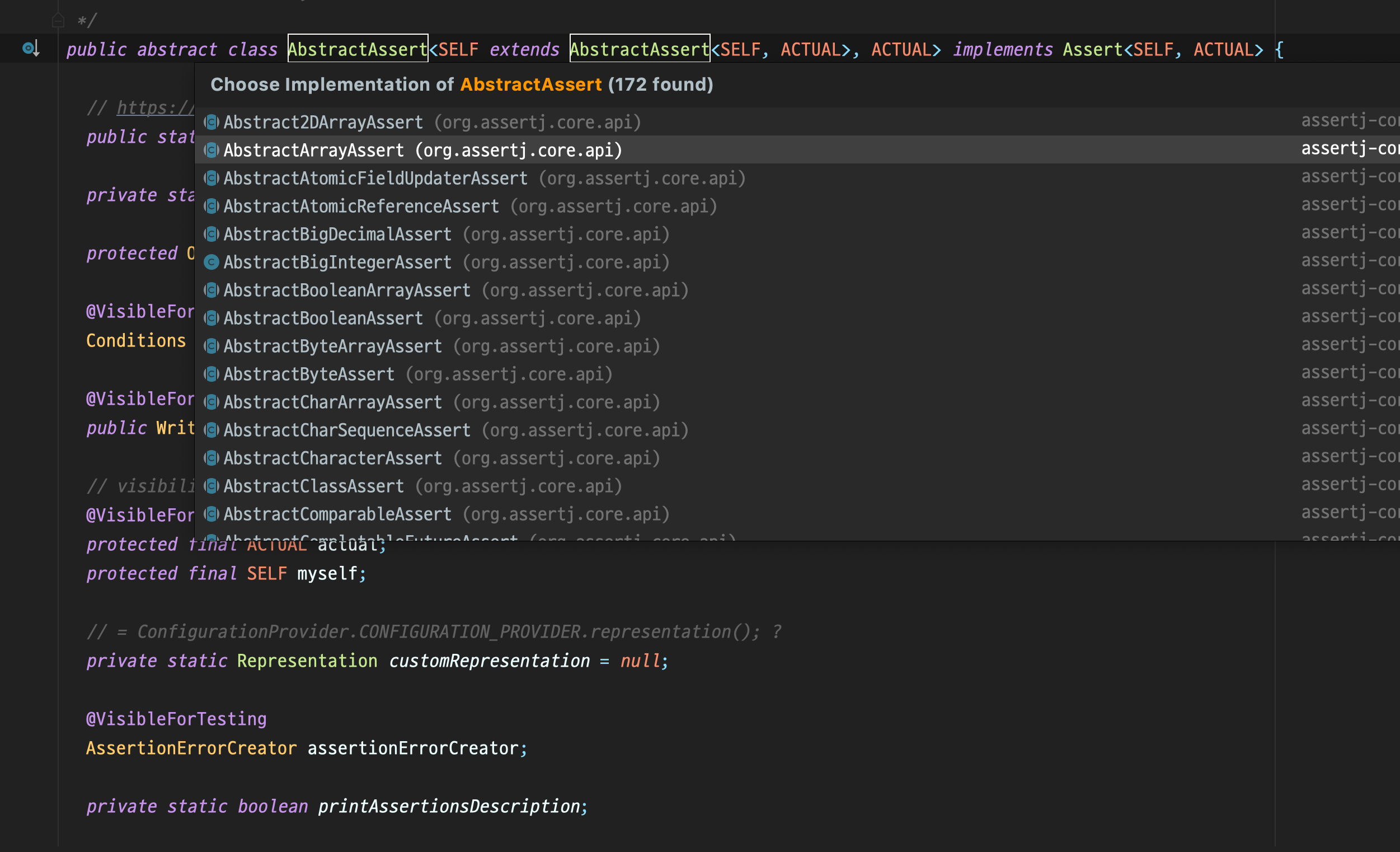
Task: Pick AbstractByteArrayAssert in the list
Action: pos(332,346)
